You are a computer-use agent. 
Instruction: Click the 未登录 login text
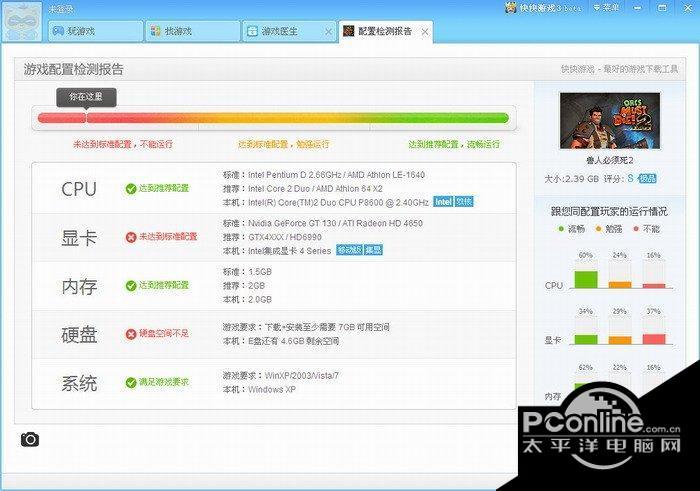(61, 9)
